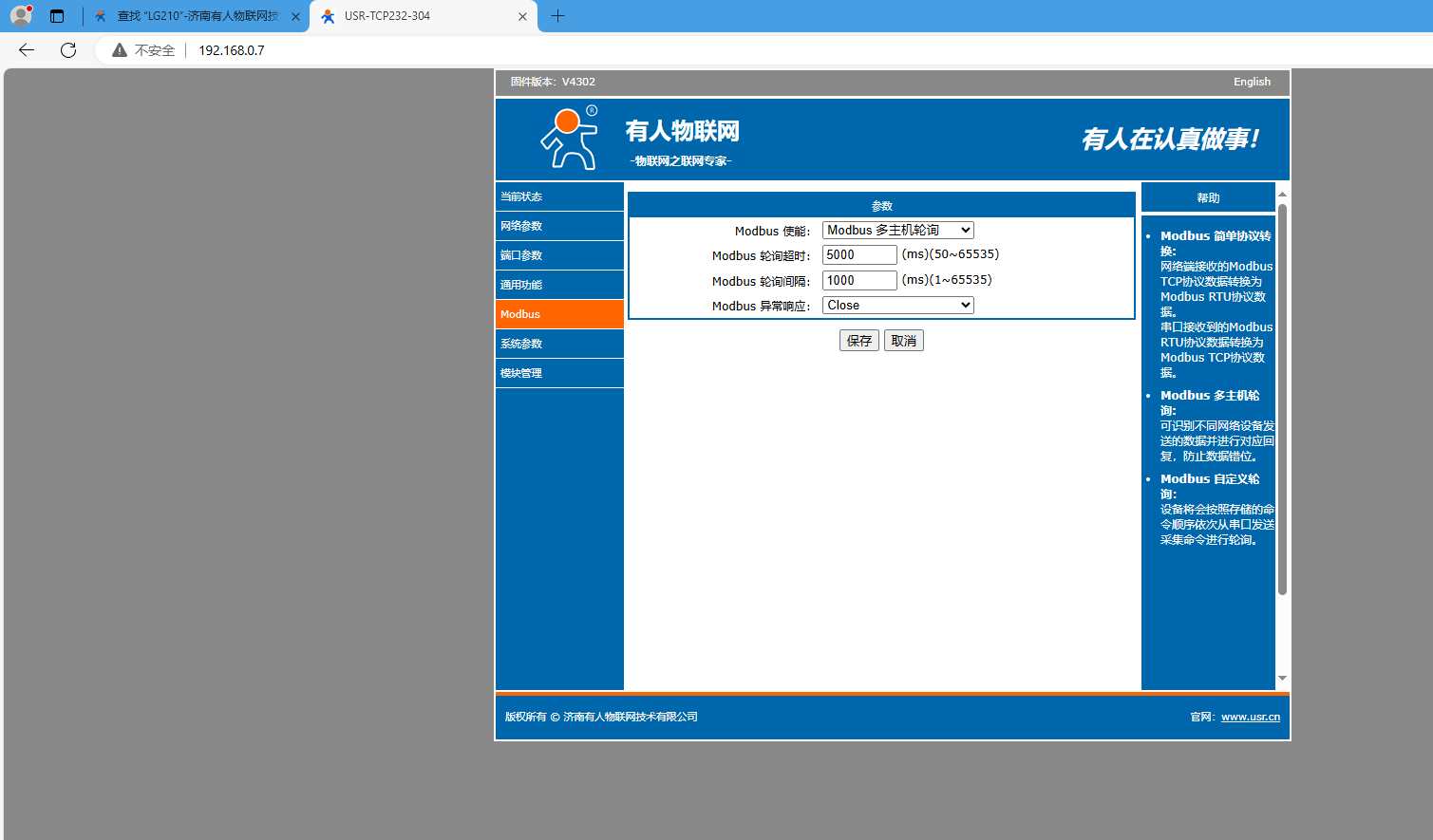This screenshot has width=1433, height=840.
Task: Click the 帮助 panel header
Action: (x=1208, y=197)
